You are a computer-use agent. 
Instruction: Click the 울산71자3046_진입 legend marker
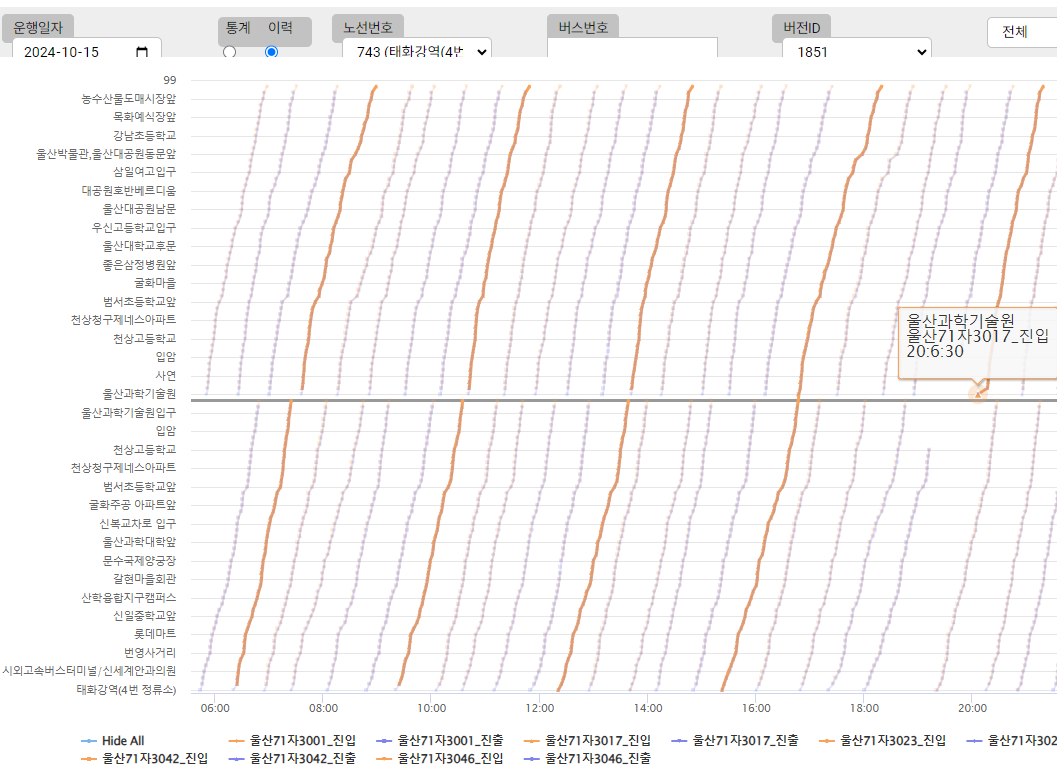[384, 759]
